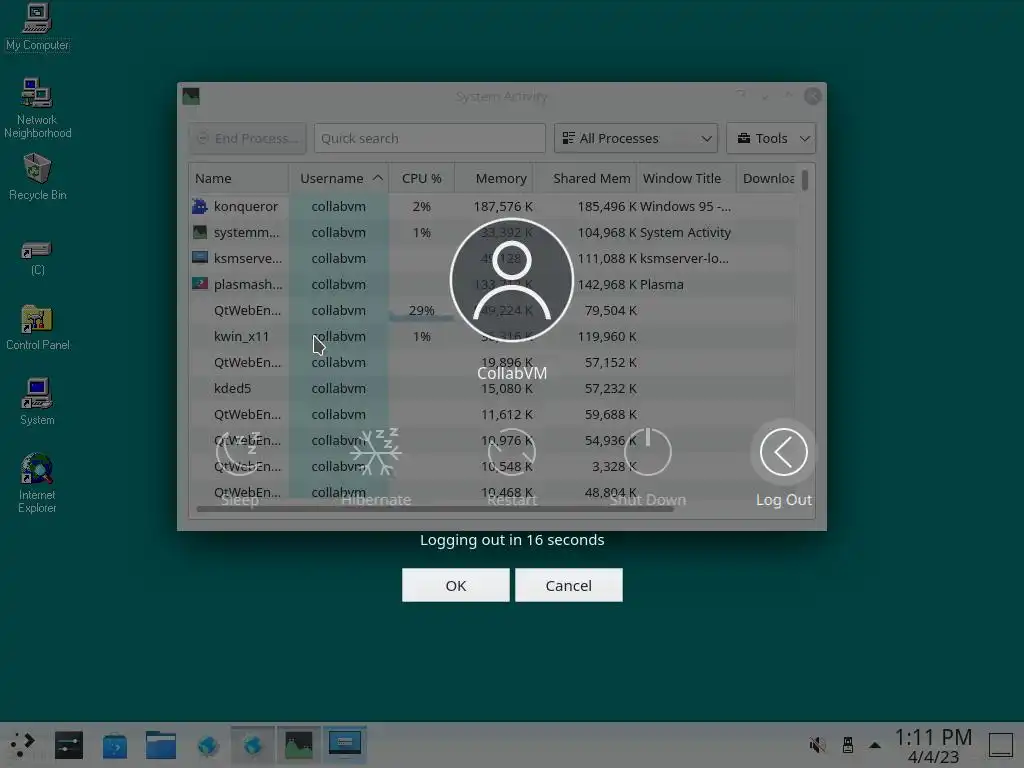Open Discover software center in taskbar
The height and width of the screenshot is (768, 1024).
coord(114,745)
